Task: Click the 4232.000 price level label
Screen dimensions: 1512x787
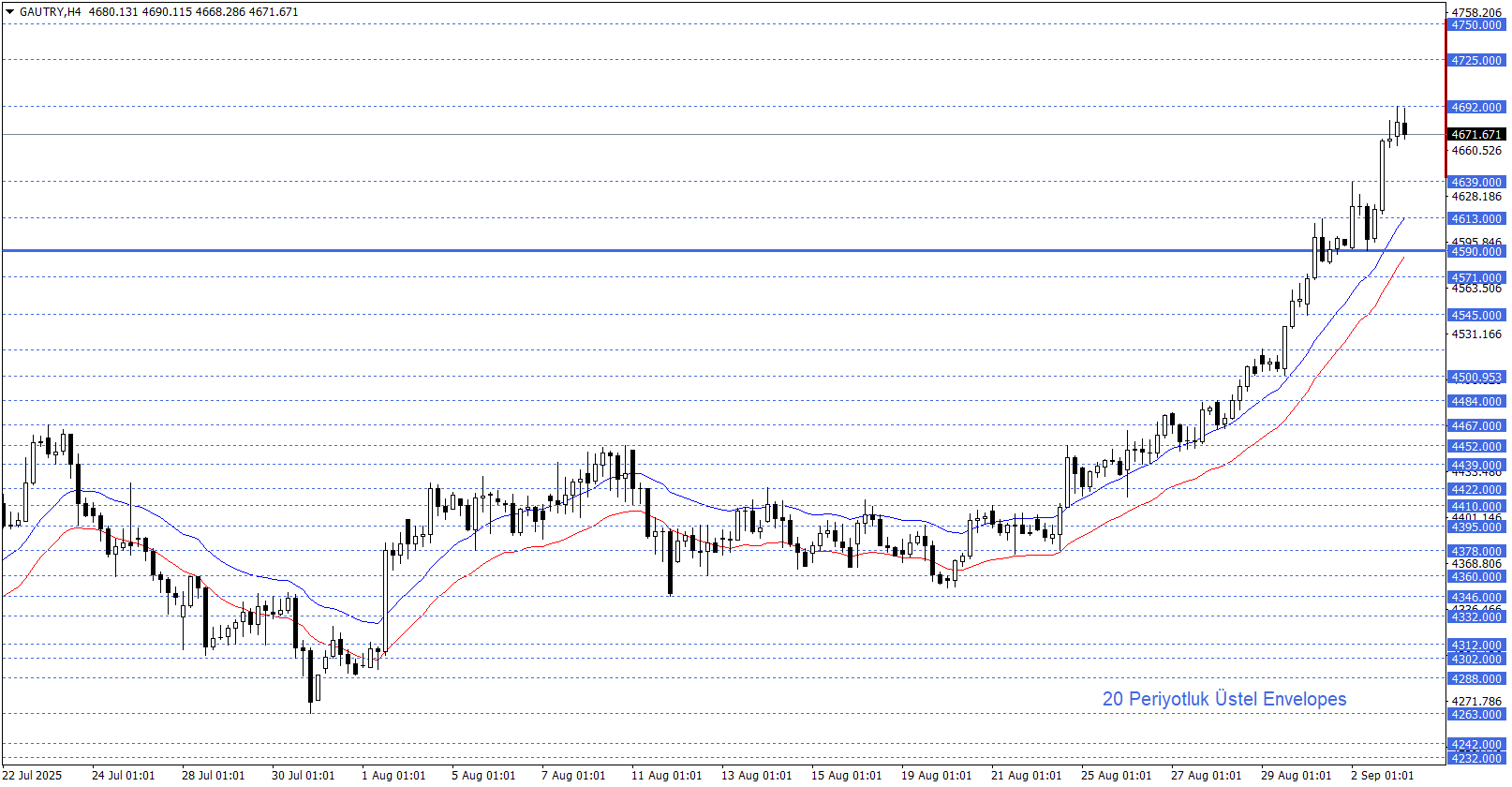Action: [x=1476, y=758]
